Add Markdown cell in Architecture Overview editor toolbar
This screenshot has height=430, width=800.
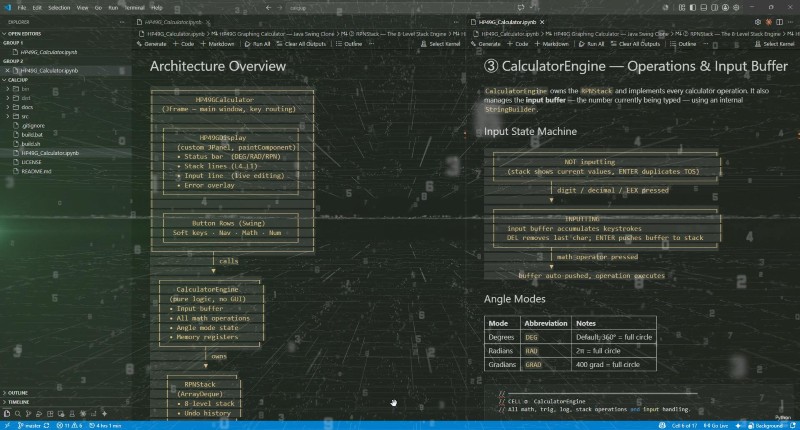(217, 44)
